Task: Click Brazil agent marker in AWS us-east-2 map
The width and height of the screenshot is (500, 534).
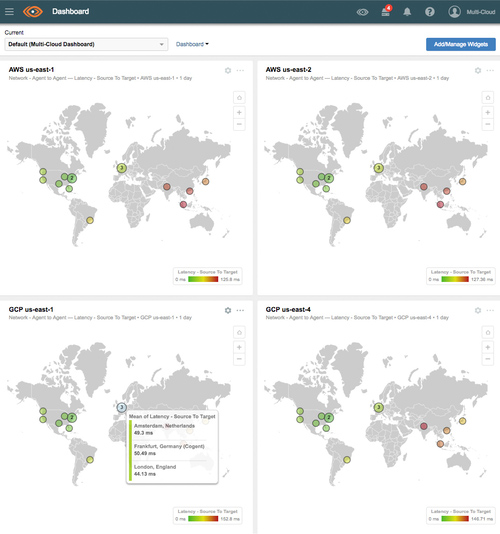Action: tap(347, 220)
